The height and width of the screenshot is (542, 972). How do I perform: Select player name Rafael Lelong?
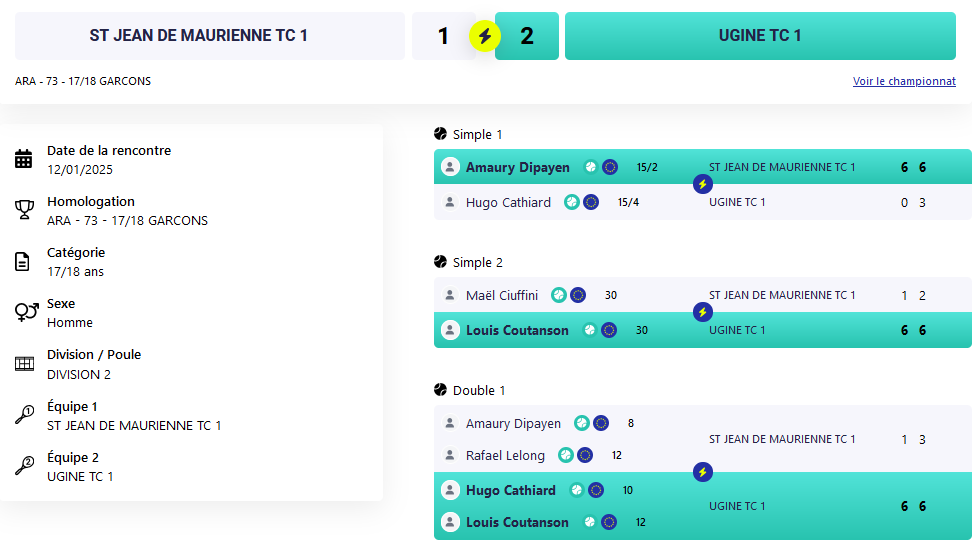(x=505, y=455)
